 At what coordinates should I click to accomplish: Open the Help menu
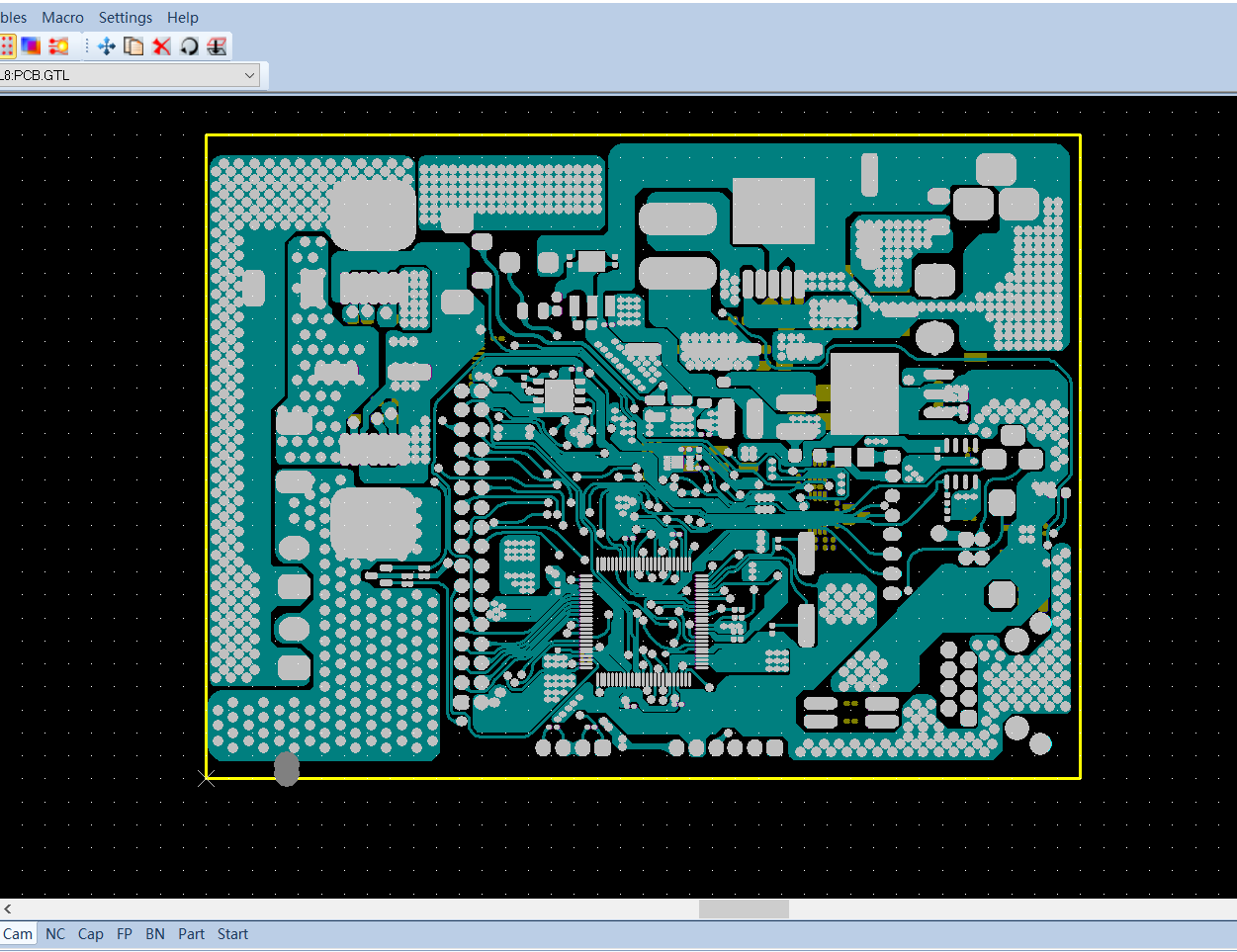[x=183, y=18]
